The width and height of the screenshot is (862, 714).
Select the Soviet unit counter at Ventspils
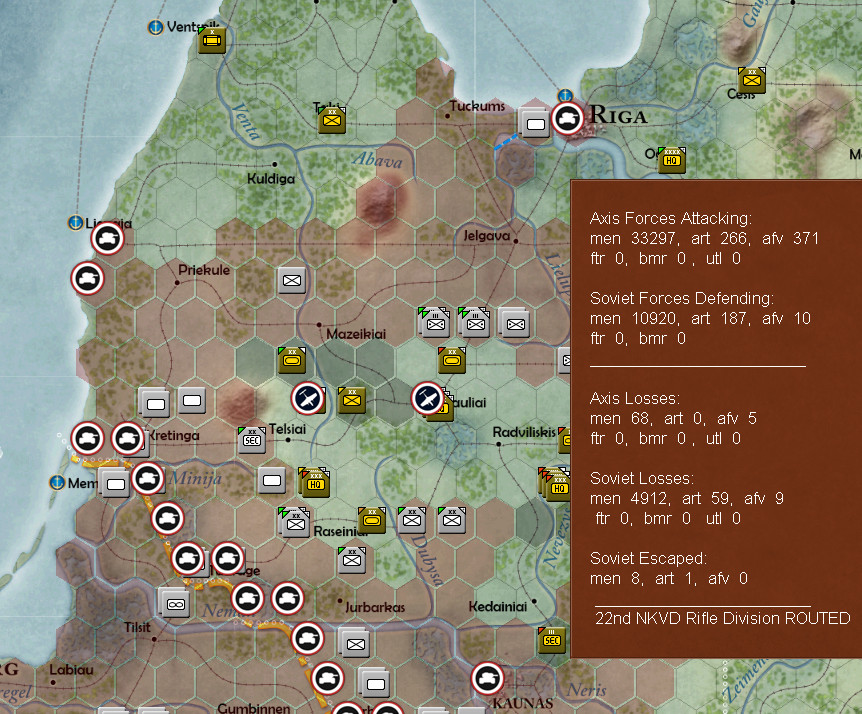tap(212, 40)
